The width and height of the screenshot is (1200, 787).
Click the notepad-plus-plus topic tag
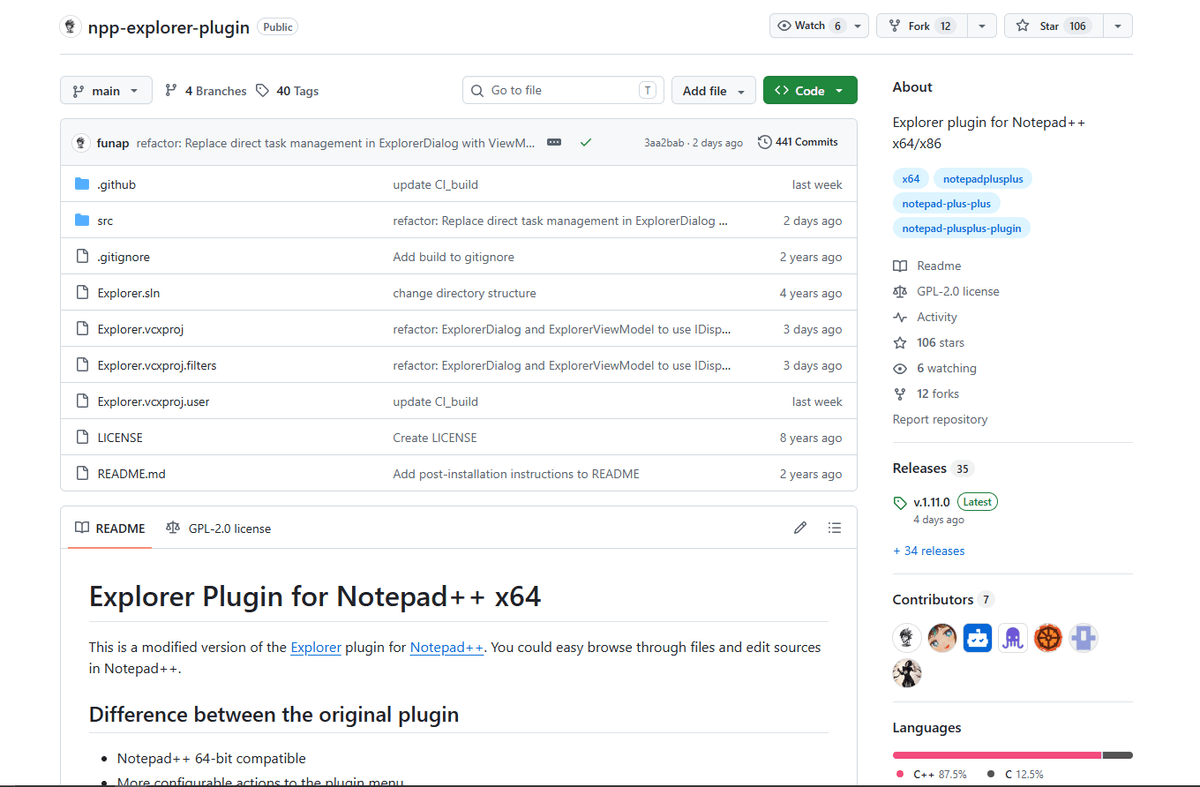[x=946, y=204]
